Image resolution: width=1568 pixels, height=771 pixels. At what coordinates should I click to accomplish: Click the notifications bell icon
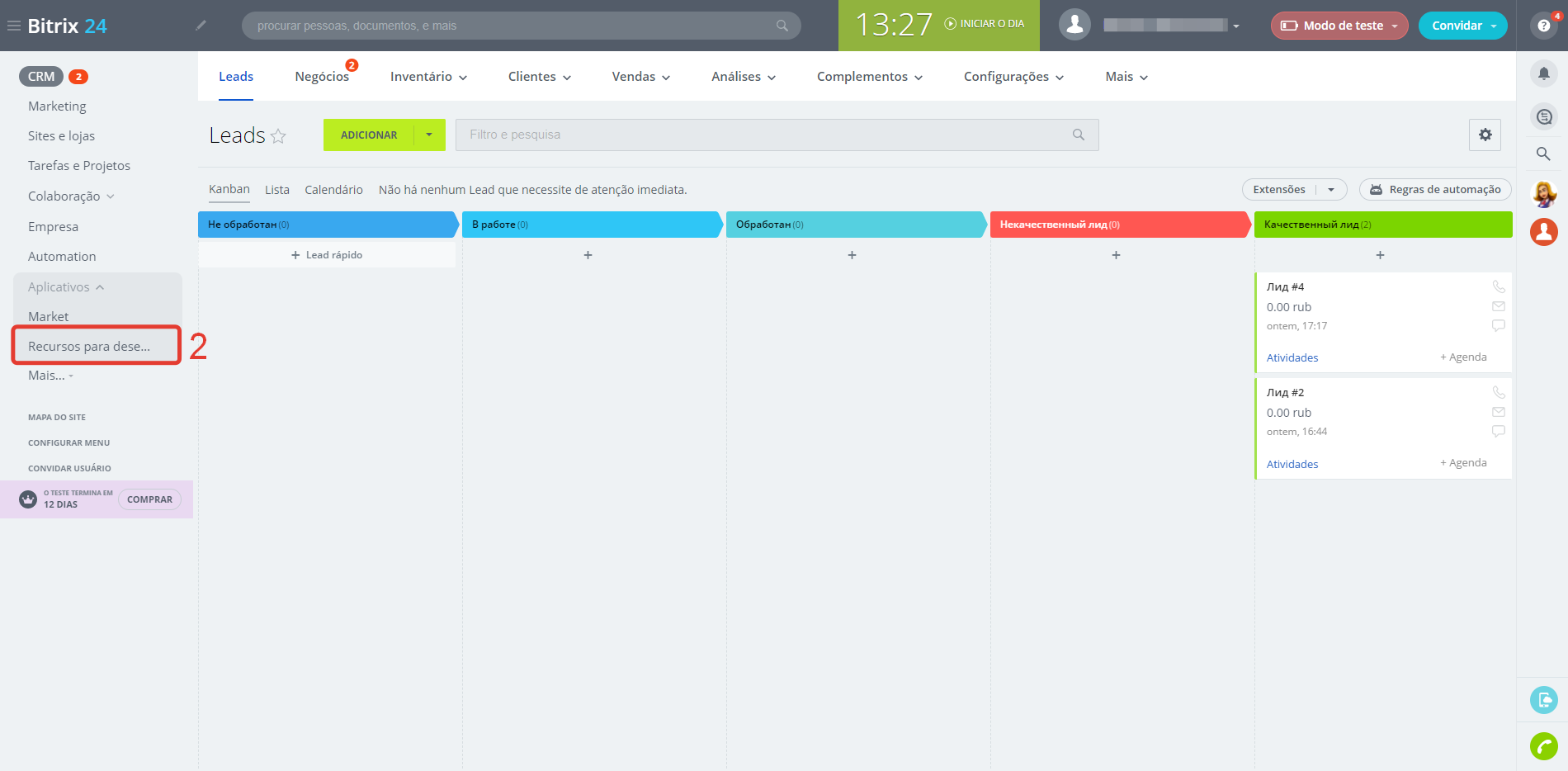pos(1543,74)
